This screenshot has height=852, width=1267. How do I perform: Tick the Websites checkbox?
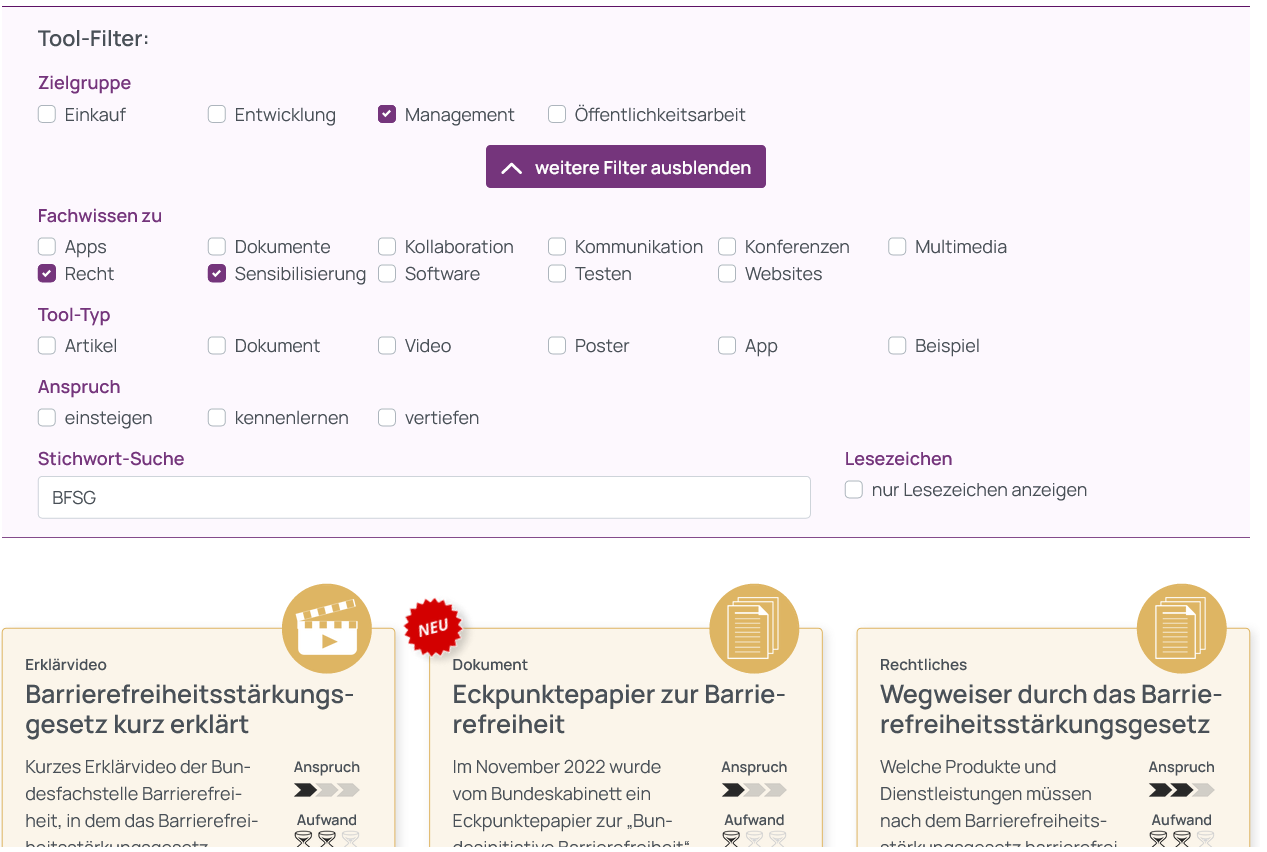[x=727, y=273]
